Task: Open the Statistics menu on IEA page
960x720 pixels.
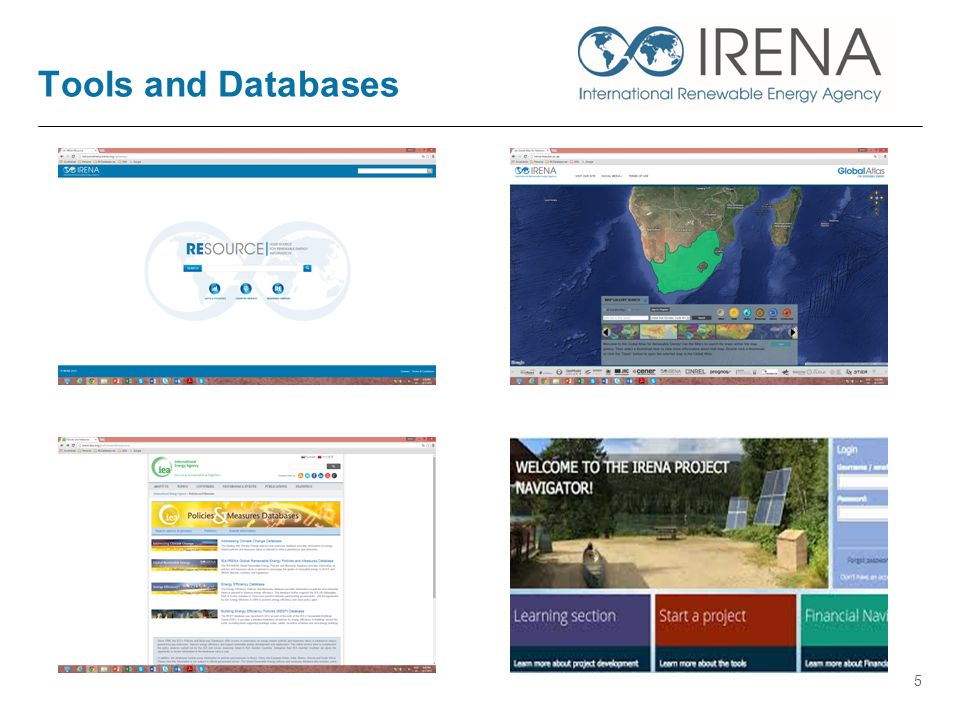Action: [x=304, y=486]
